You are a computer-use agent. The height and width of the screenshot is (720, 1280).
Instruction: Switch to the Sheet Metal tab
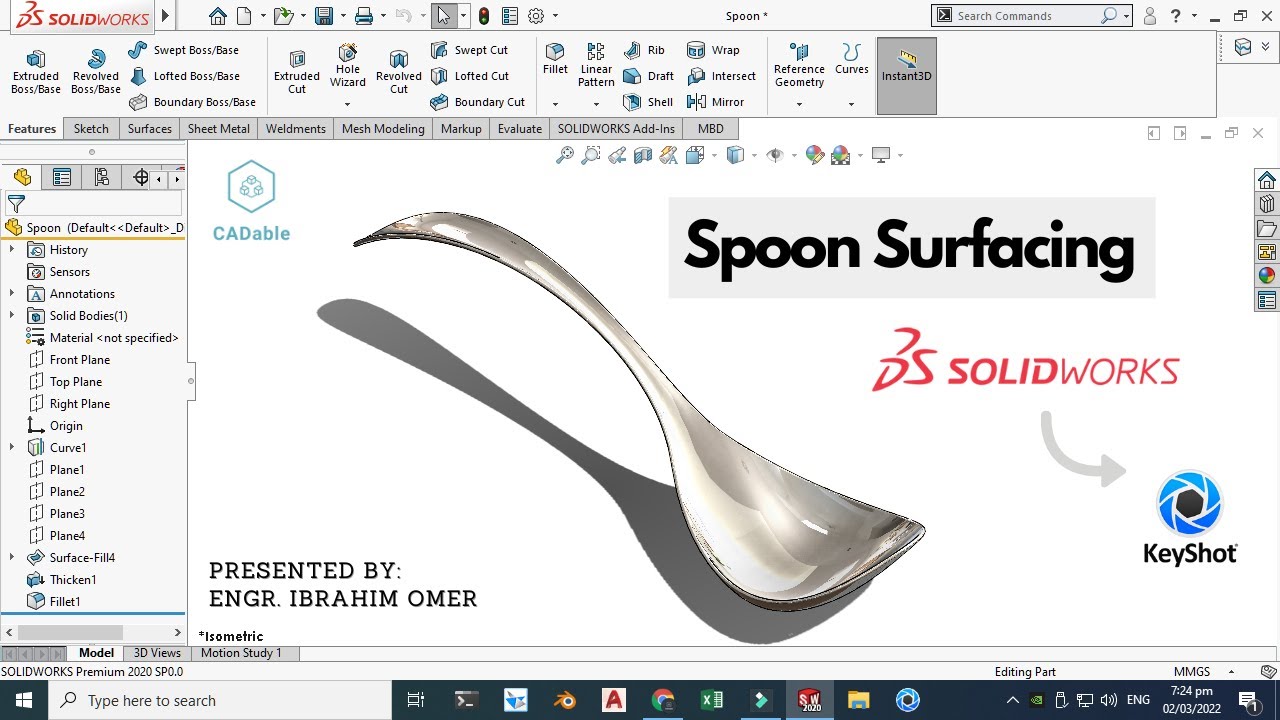(219, 129)
